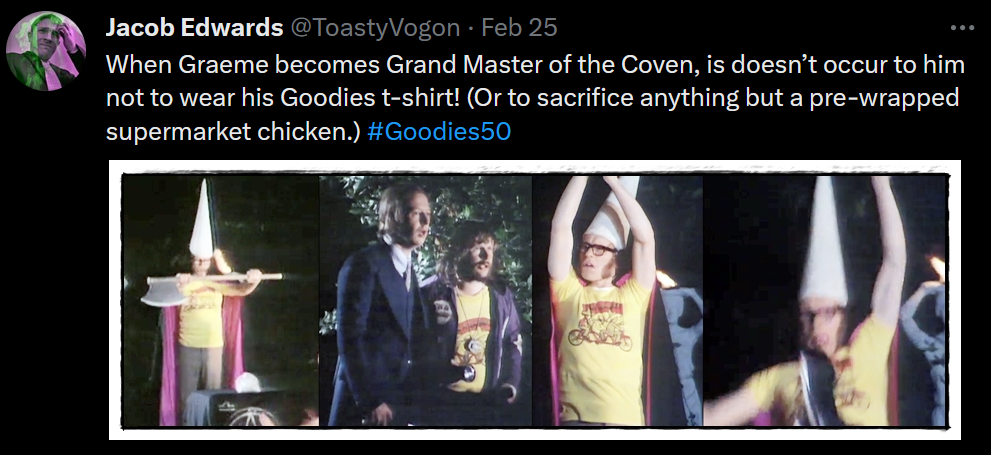
Task: Follow the #Goodies50 hashtag
Action: click(x=439, y=132)
